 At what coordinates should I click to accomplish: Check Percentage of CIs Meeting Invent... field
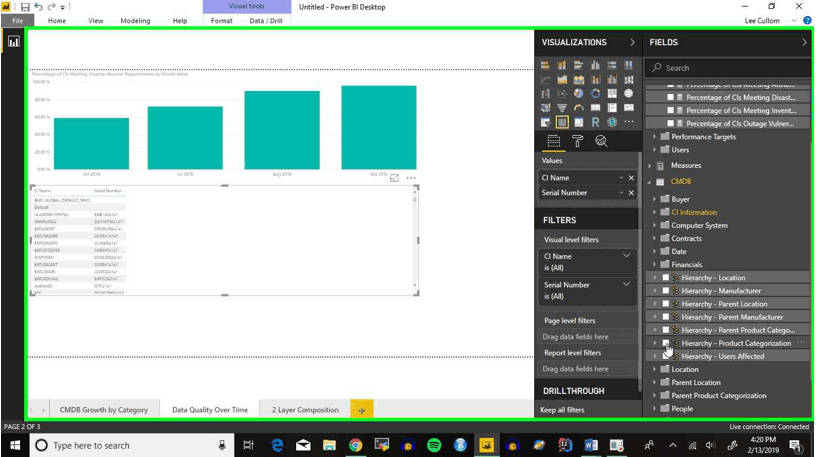(671, 110)
